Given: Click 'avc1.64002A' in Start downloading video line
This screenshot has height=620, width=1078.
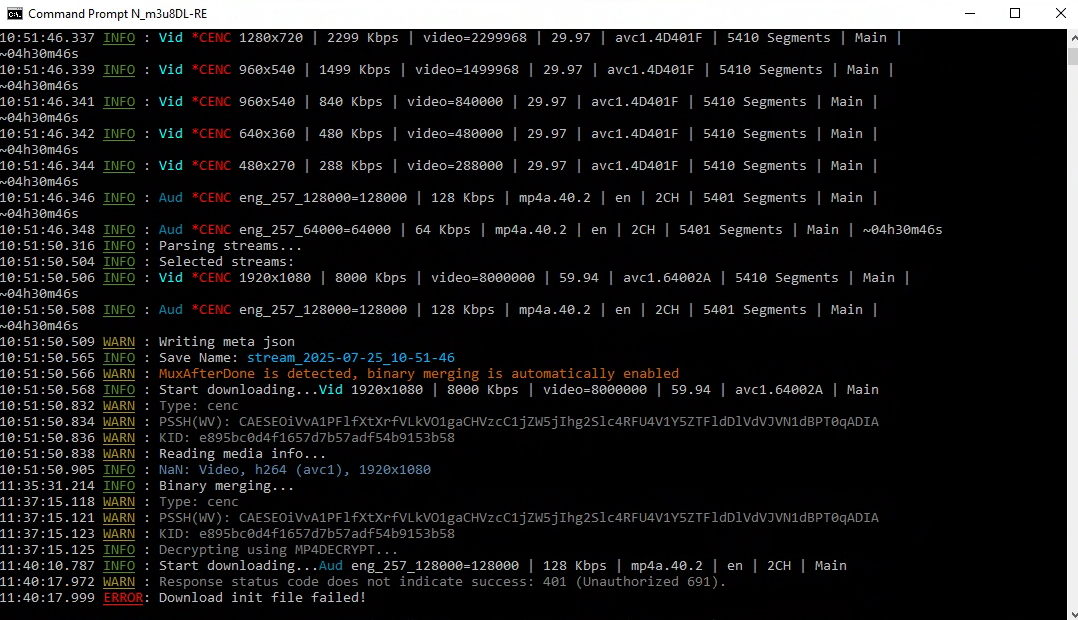Looking at the screenshot, I should (x=779, y=390).
